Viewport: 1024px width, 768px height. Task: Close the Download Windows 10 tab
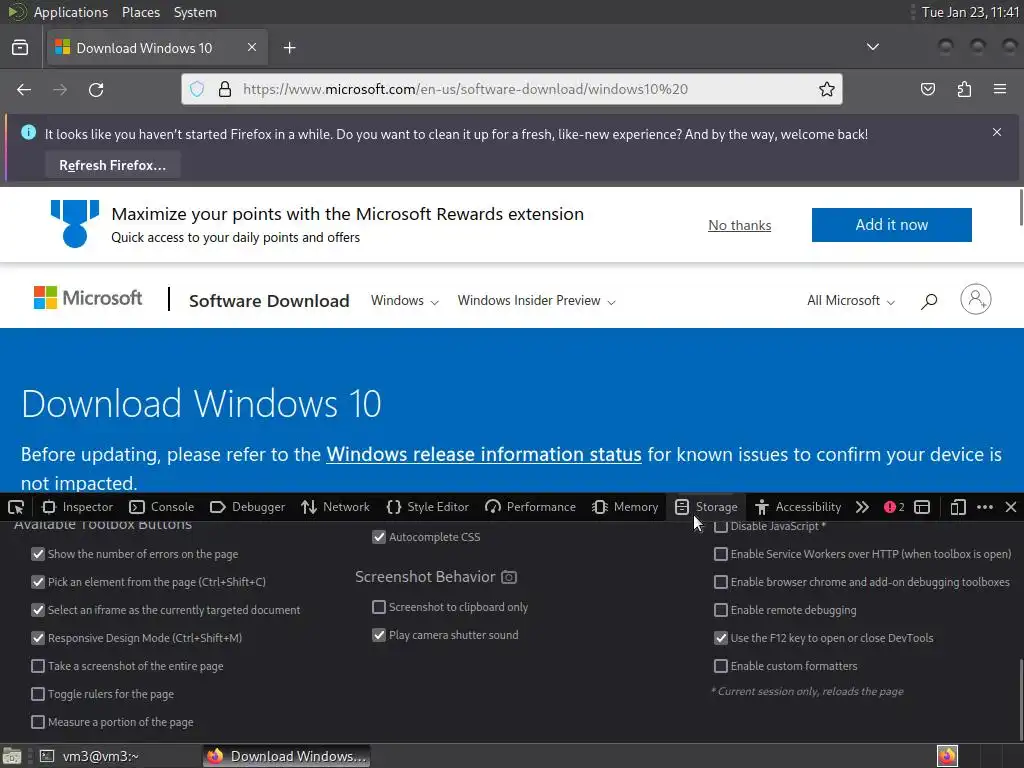pos(251,47)
